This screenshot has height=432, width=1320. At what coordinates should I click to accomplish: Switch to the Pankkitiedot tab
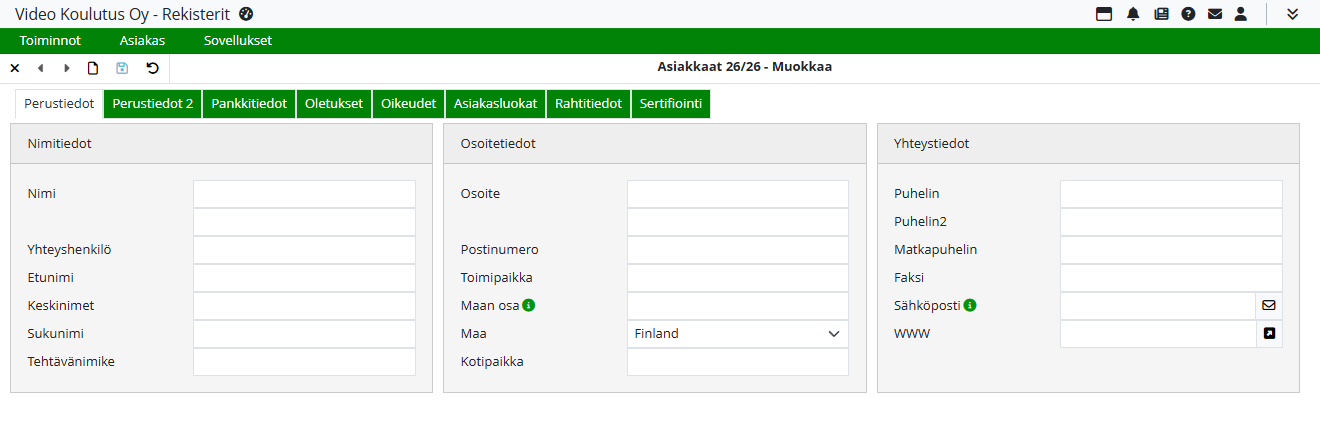click(249, 104)
